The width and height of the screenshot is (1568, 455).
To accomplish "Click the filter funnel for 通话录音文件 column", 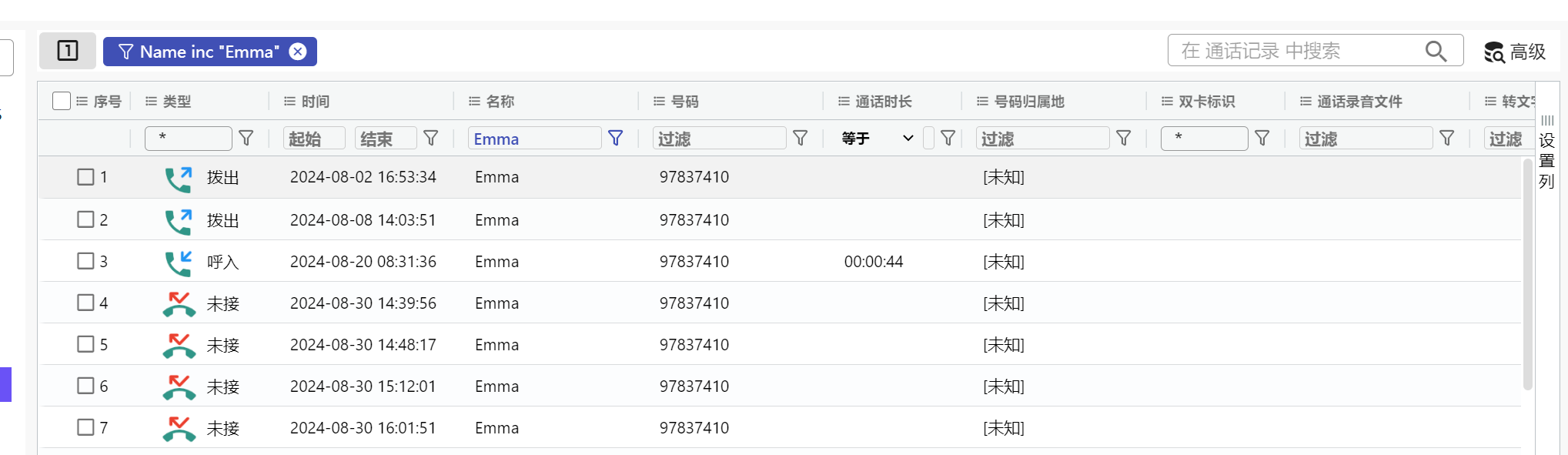I will pos(1447,138).
